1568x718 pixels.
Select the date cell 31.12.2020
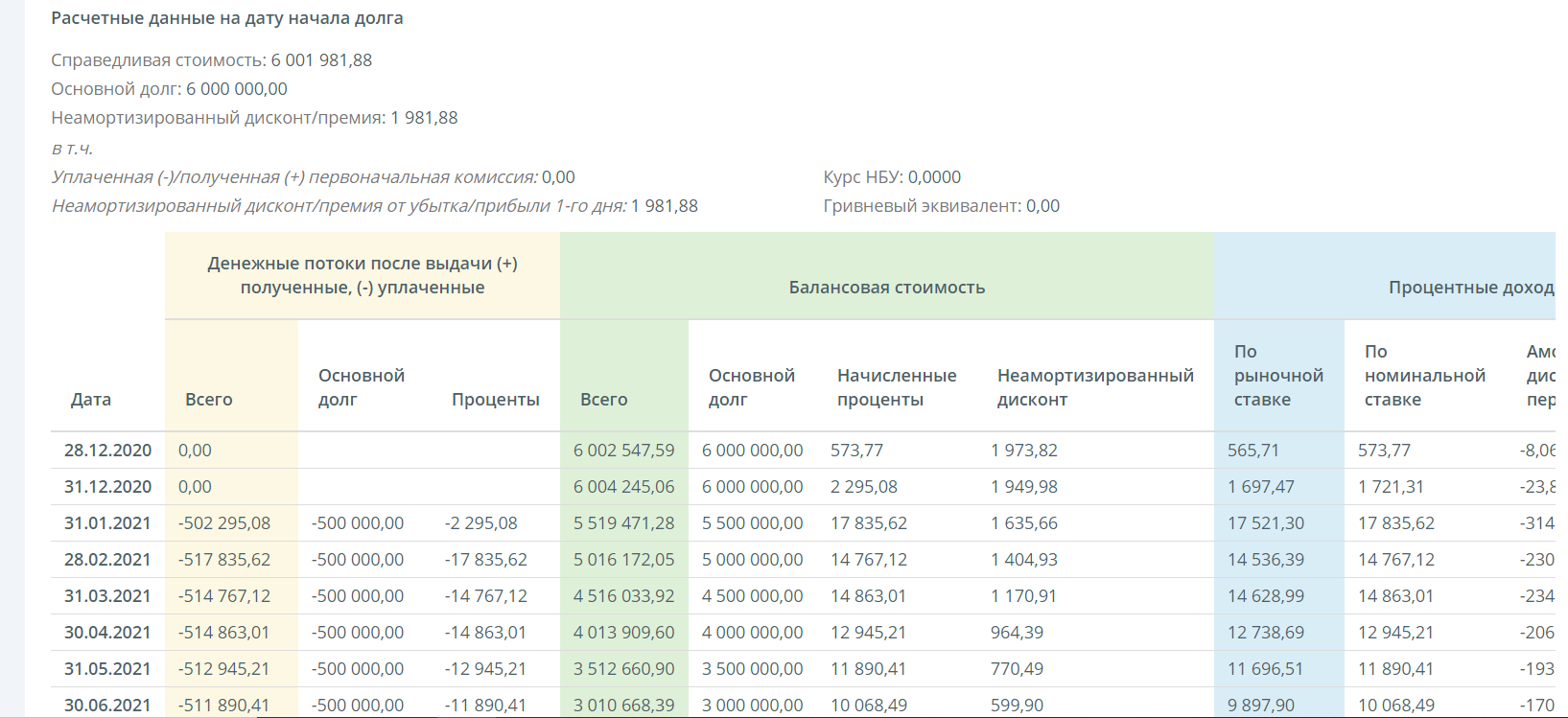point(107,487)
